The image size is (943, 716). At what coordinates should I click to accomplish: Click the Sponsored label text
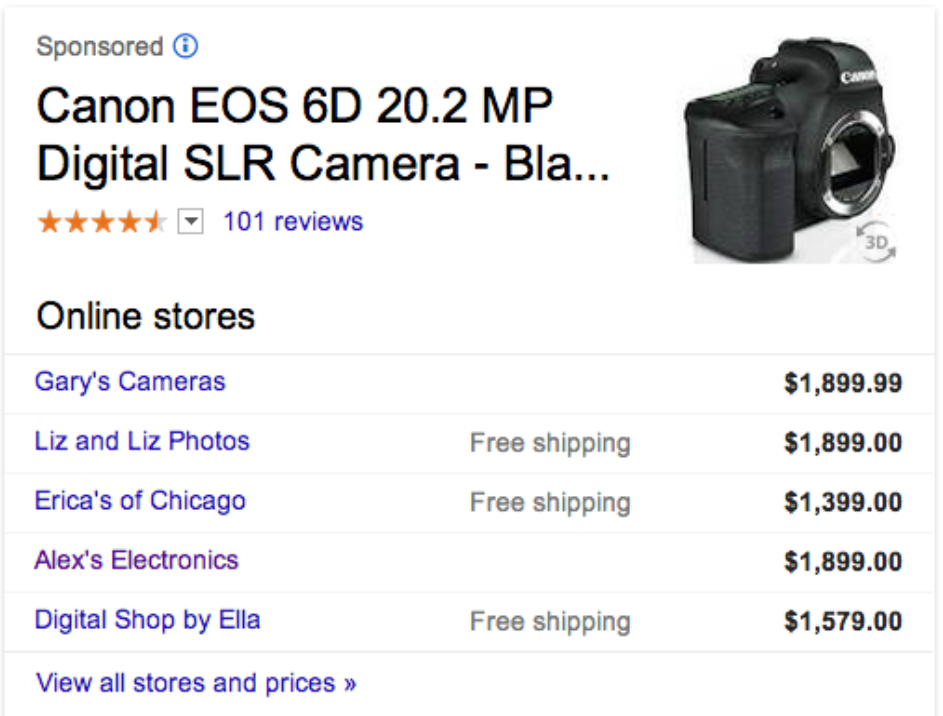(x=99, y=47)
